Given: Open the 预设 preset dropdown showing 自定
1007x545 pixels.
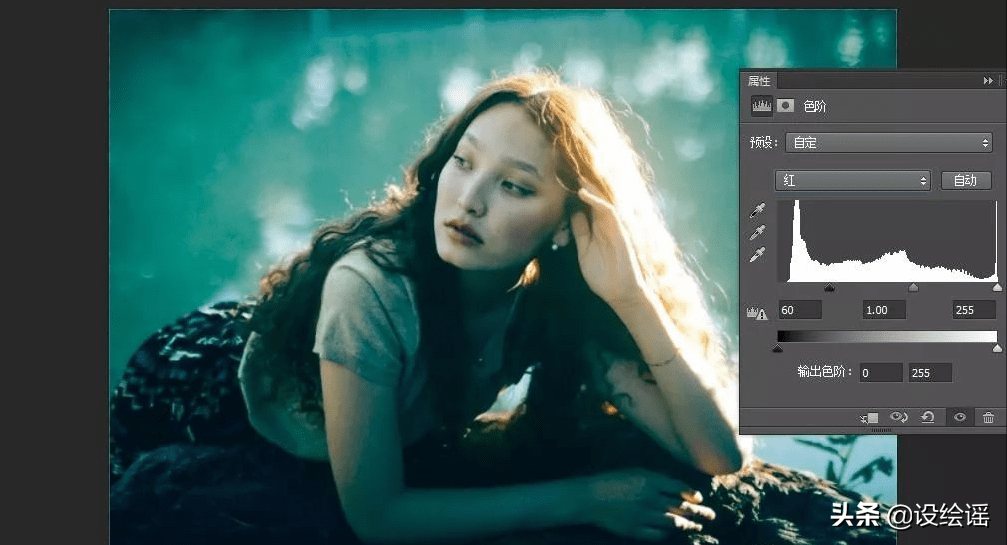Looking at the screenshot, I should point(889,143).
